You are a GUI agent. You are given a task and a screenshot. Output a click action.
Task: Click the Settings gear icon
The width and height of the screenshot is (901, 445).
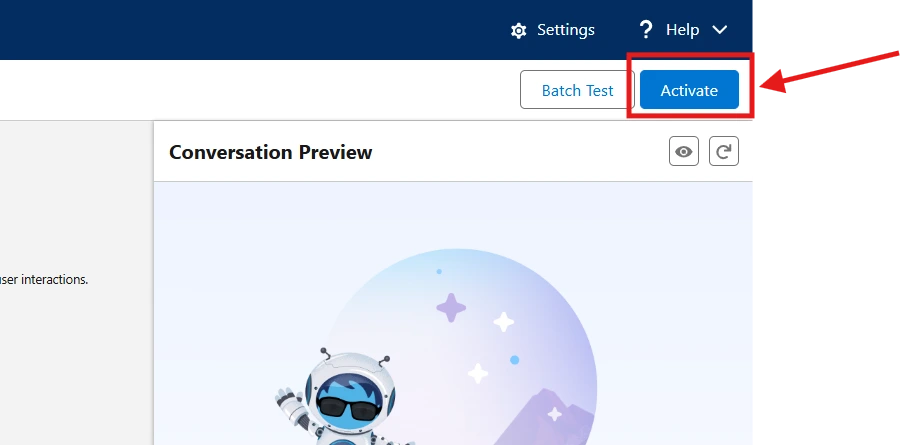coord(518,30)
